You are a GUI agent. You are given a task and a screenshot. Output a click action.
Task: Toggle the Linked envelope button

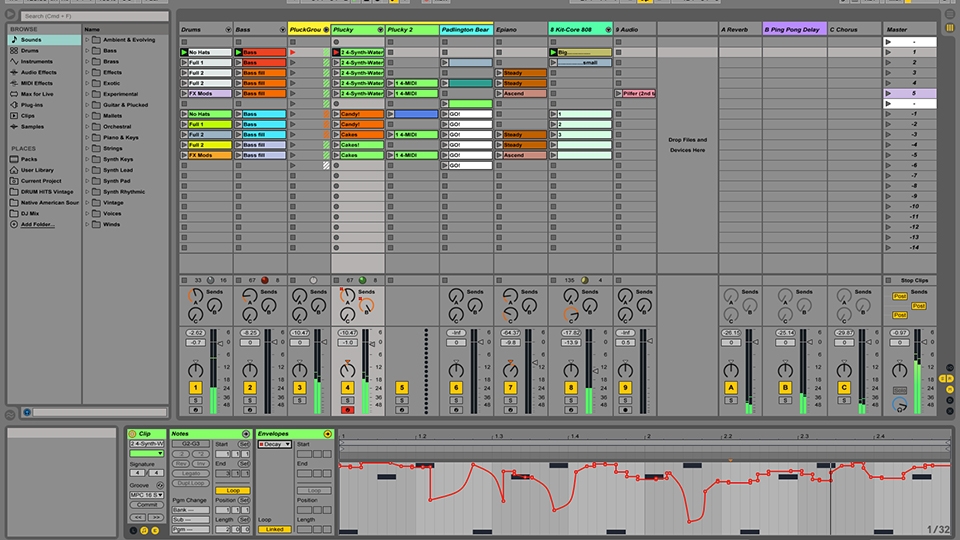pyautogui.click(x=274, y=529)
